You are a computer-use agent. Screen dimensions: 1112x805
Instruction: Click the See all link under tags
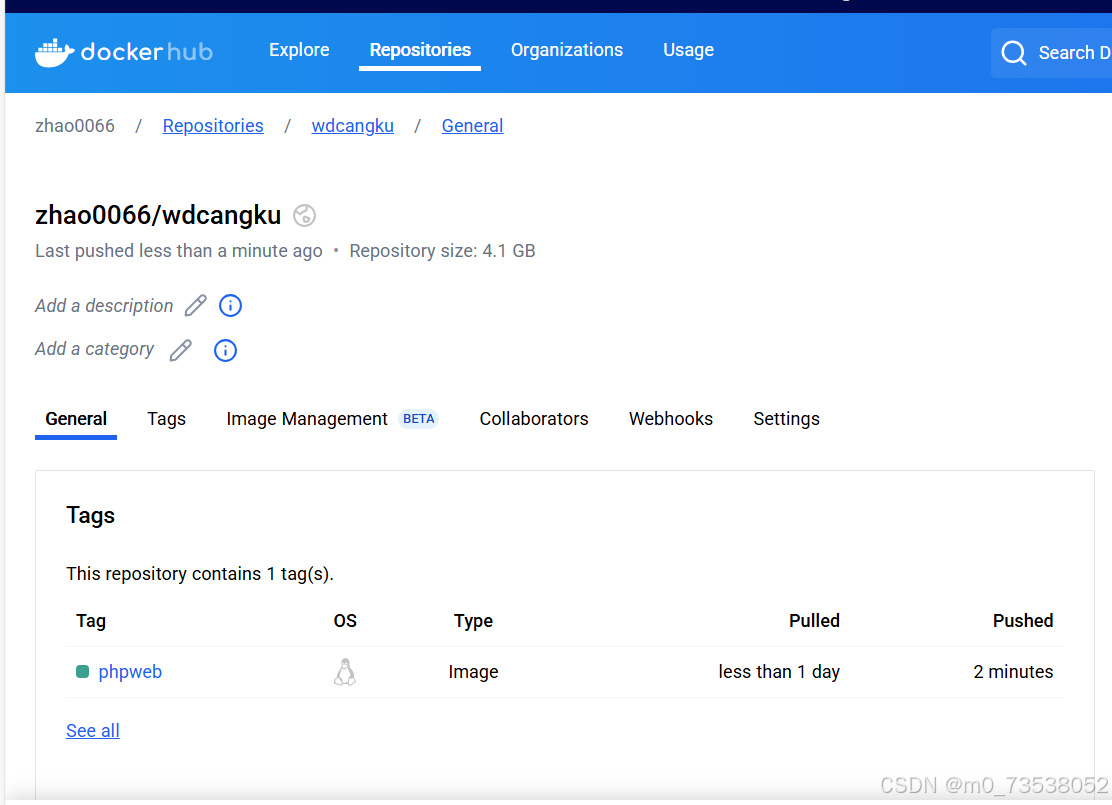[x=92, y=730]
